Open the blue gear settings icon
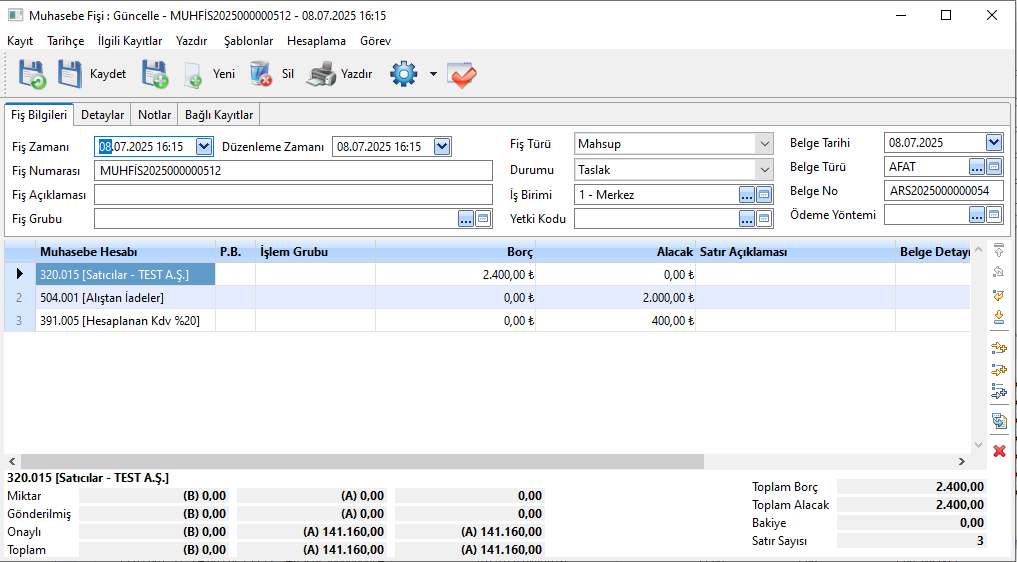The width and height of the screenshot is (1017, 562). tap(403, 74)
